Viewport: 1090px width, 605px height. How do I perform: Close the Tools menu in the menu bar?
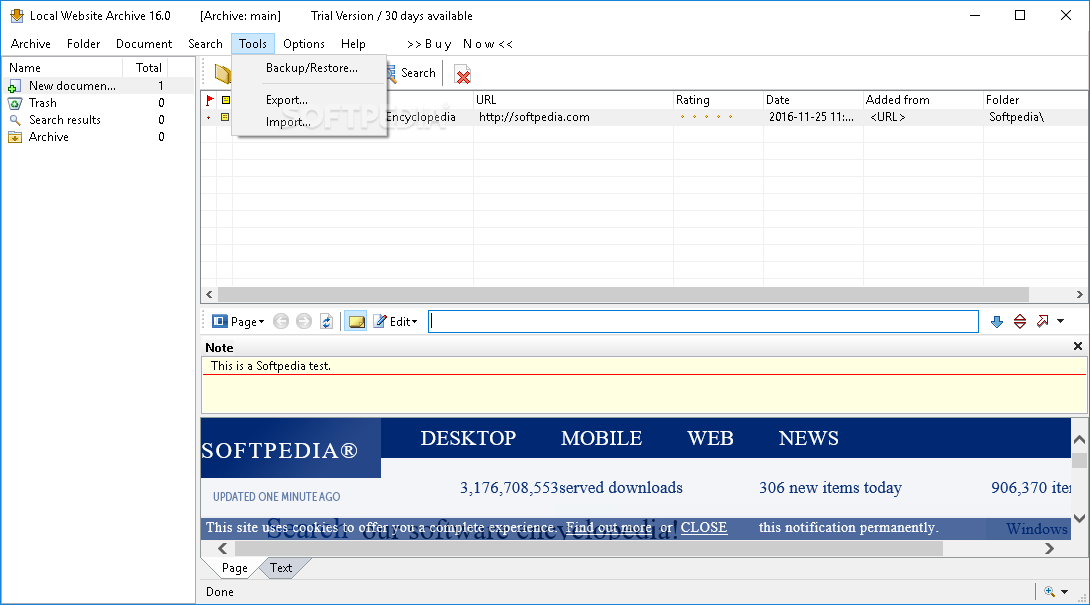pos(253,44)
